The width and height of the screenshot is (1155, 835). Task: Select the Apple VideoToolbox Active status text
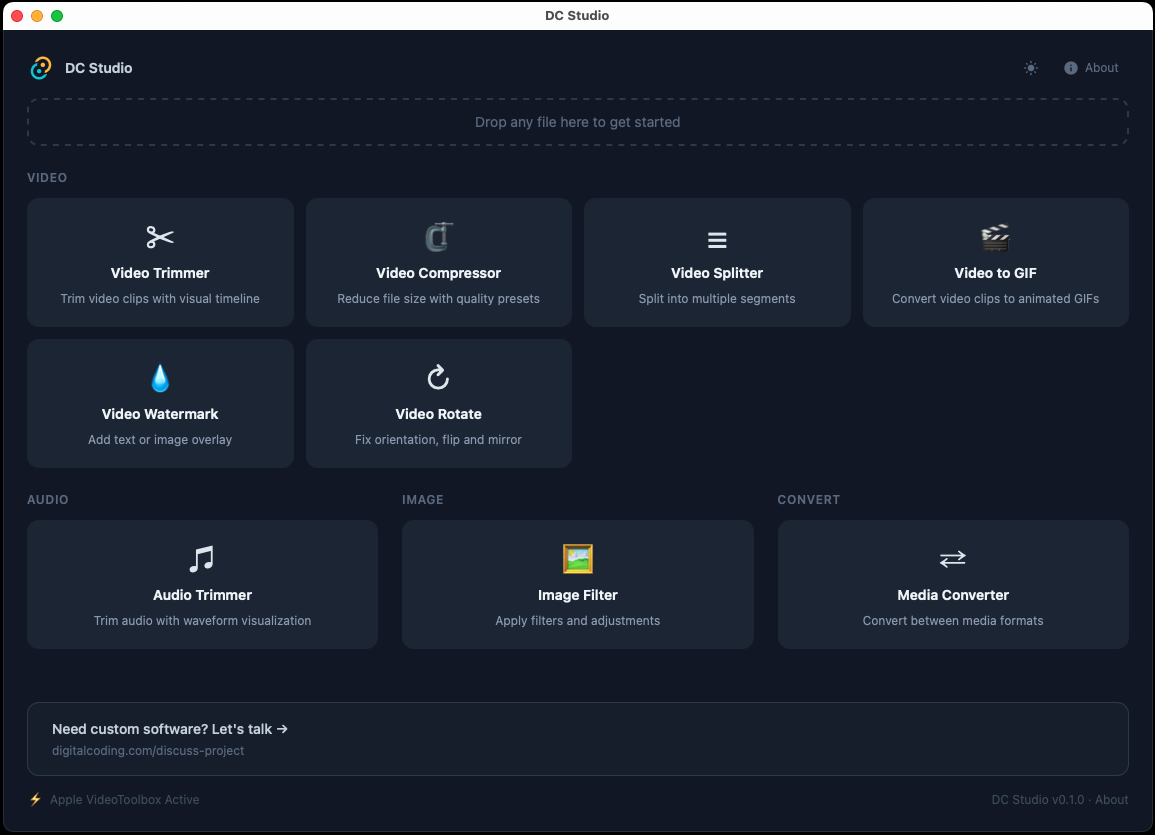coord(122,799)
